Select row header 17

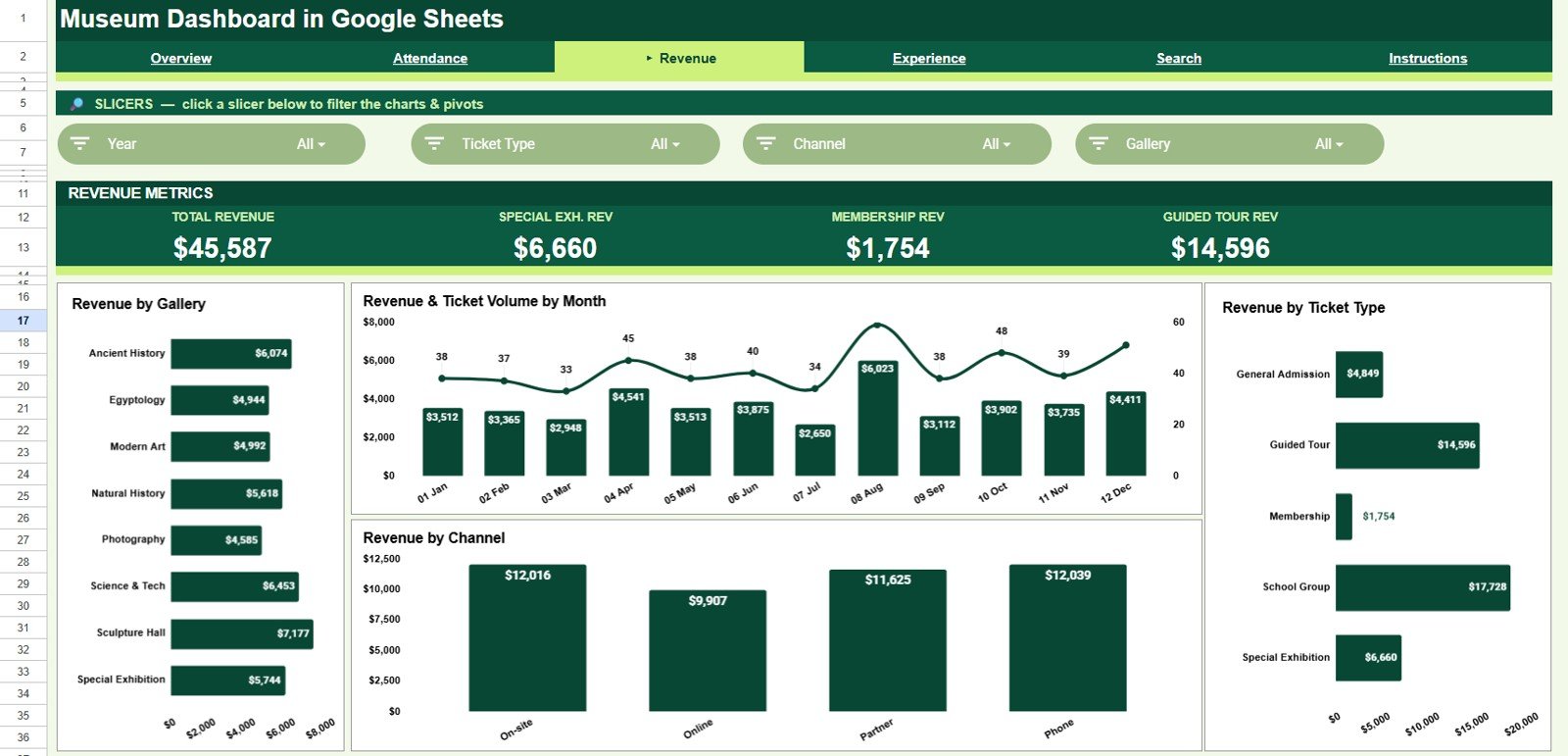pos(23,321)
